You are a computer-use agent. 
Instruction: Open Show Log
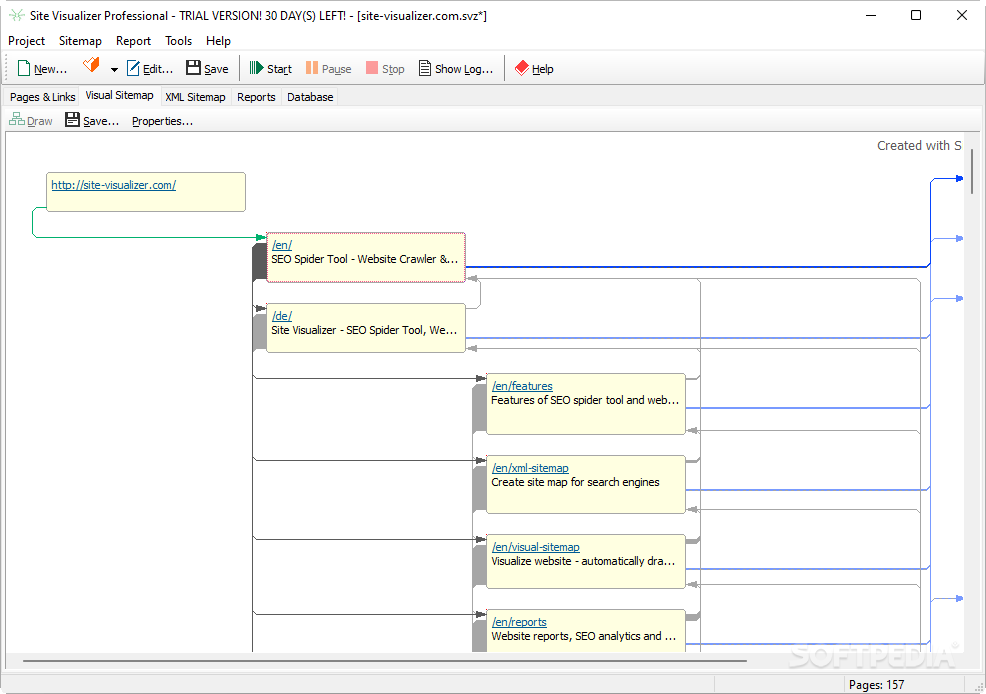pos(456,69)
